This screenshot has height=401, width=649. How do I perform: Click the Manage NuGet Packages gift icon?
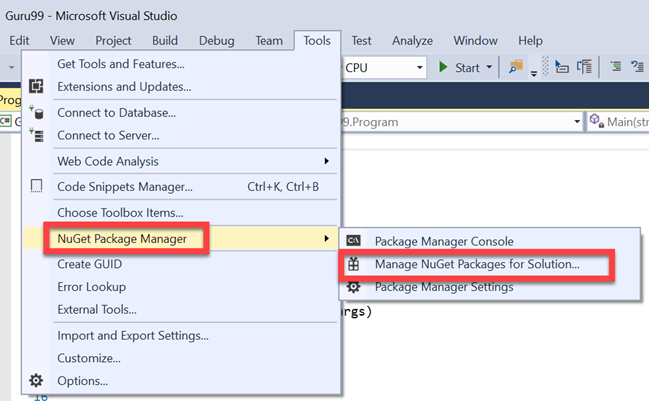click(x=353, y=265)
